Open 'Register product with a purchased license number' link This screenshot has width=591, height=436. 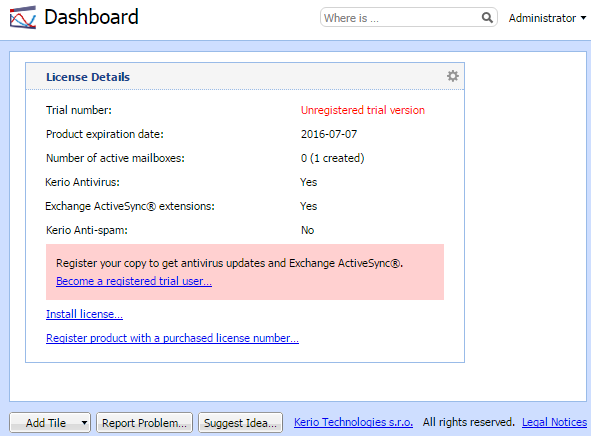(172, 338)
